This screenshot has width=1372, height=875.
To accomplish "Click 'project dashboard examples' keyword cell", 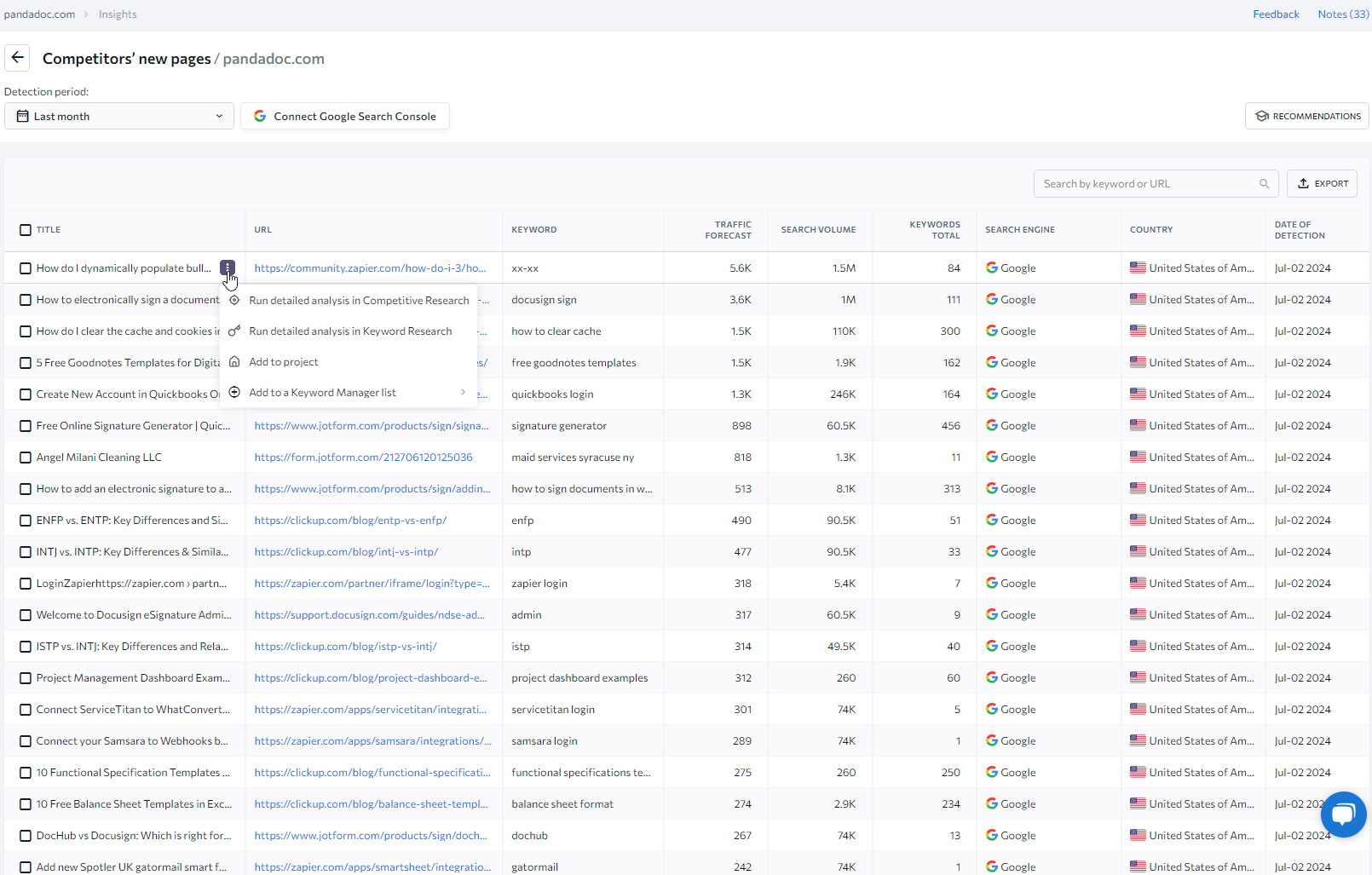I will (x=579, y=677).
